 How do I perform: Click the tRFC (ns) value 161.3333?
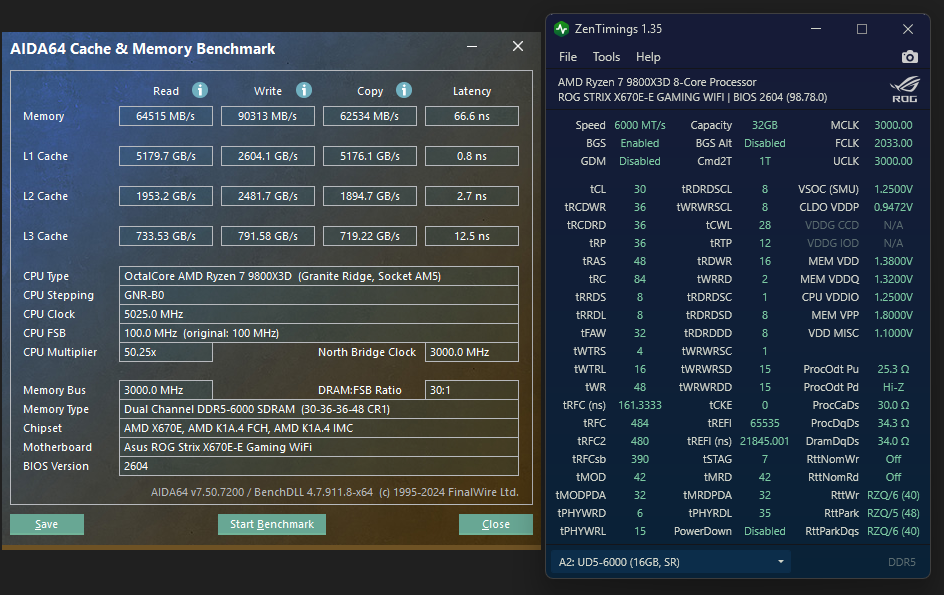tap(640, 405)
